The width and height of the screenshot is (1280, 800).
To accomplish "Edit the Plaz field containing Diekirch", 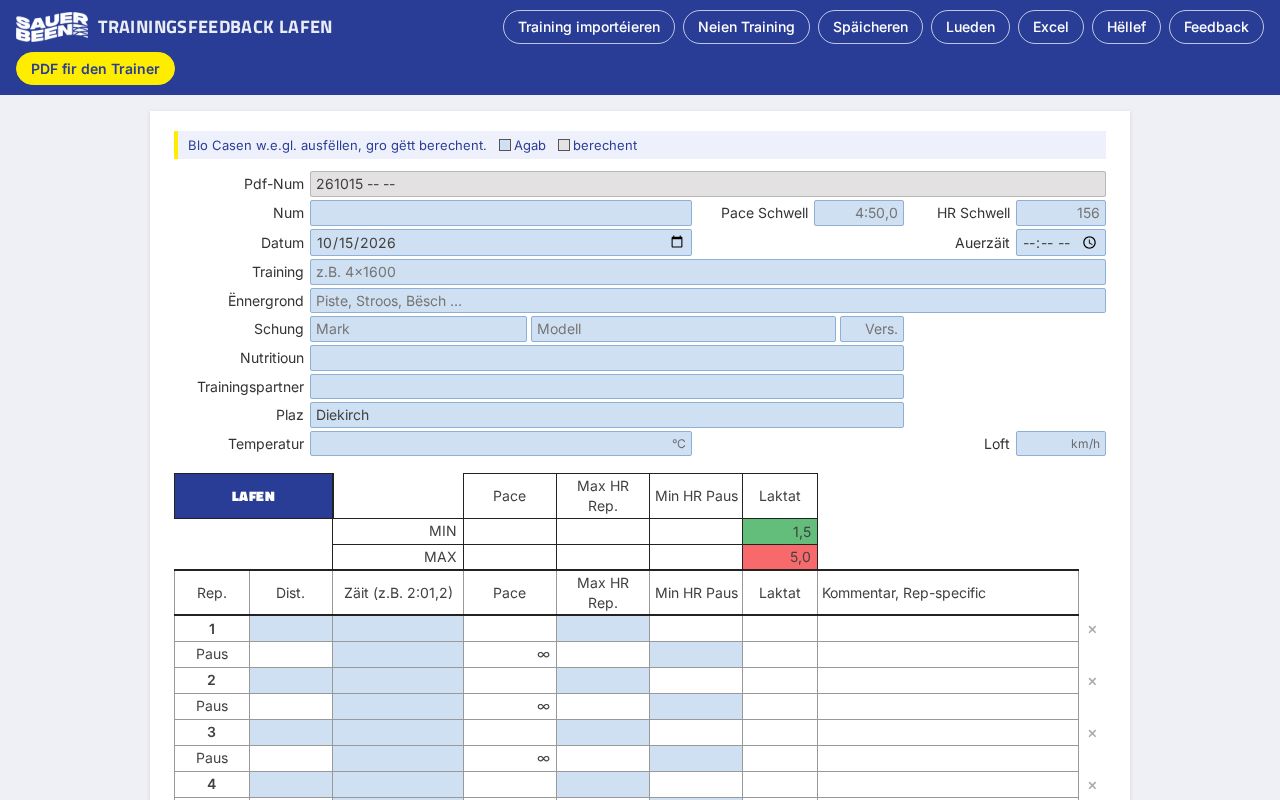I will (x=607, y=415).
